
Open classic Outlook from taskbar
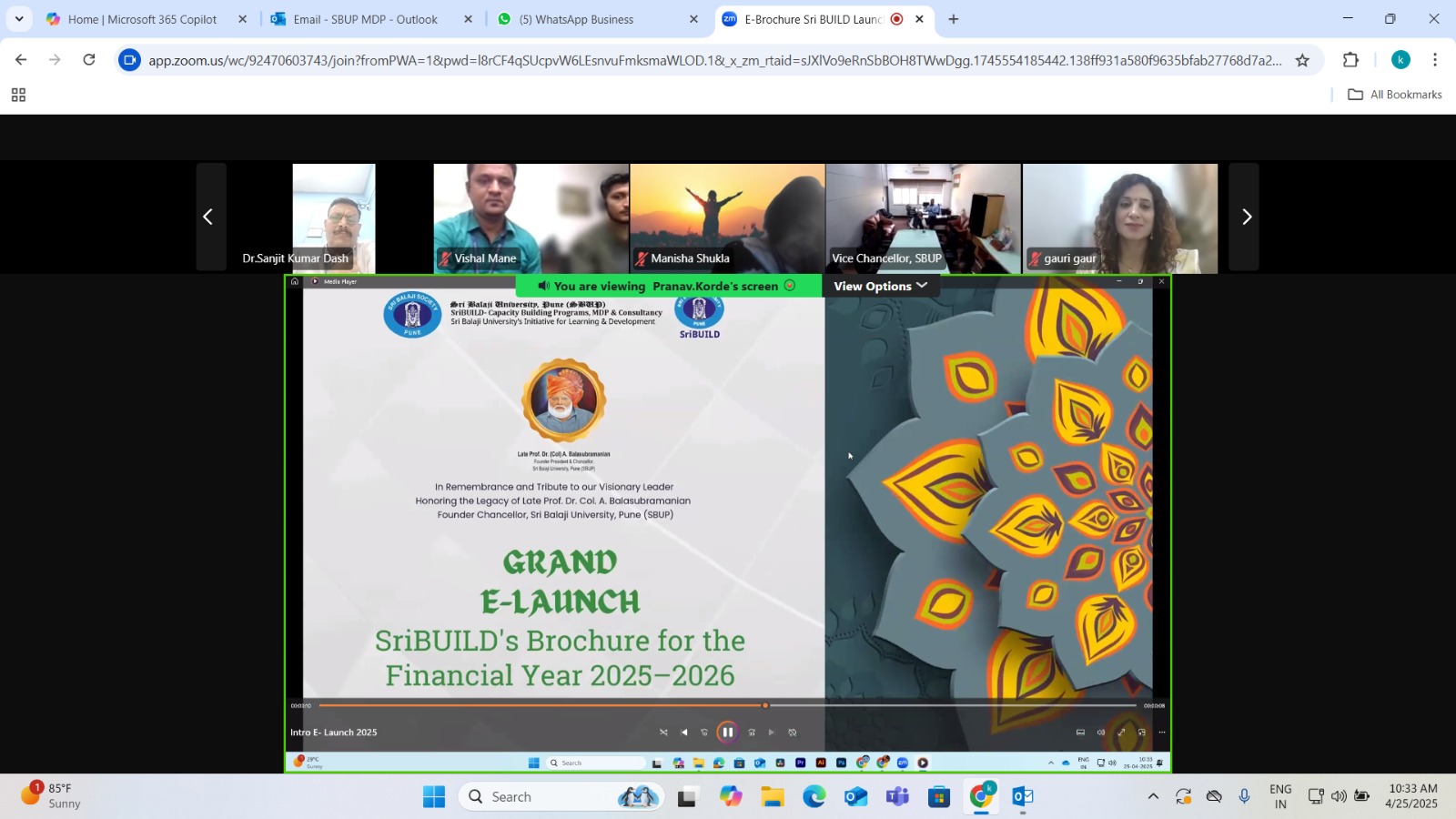point(1023,797)
